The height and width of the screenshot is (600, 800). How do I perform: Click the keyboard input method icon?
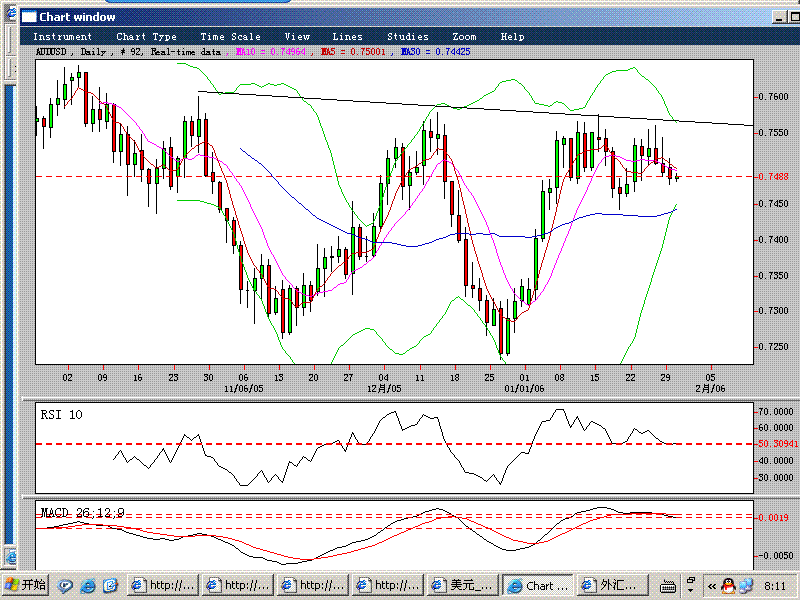click(667, 585)
